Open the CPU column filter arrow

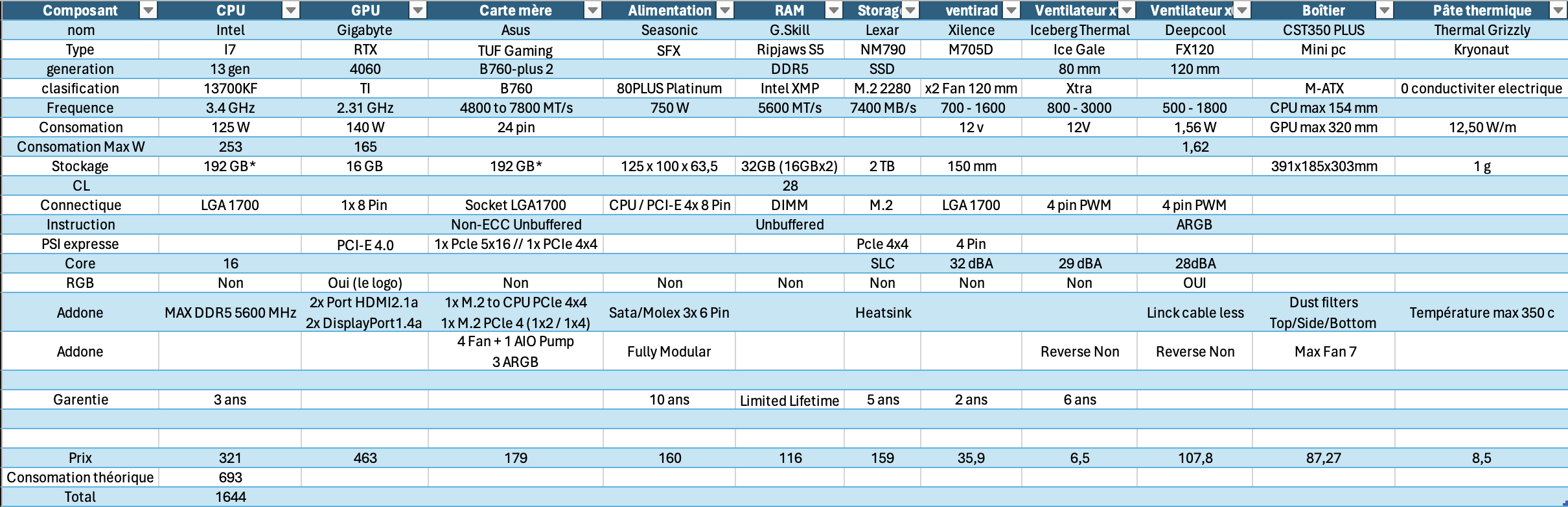point(291,10)
